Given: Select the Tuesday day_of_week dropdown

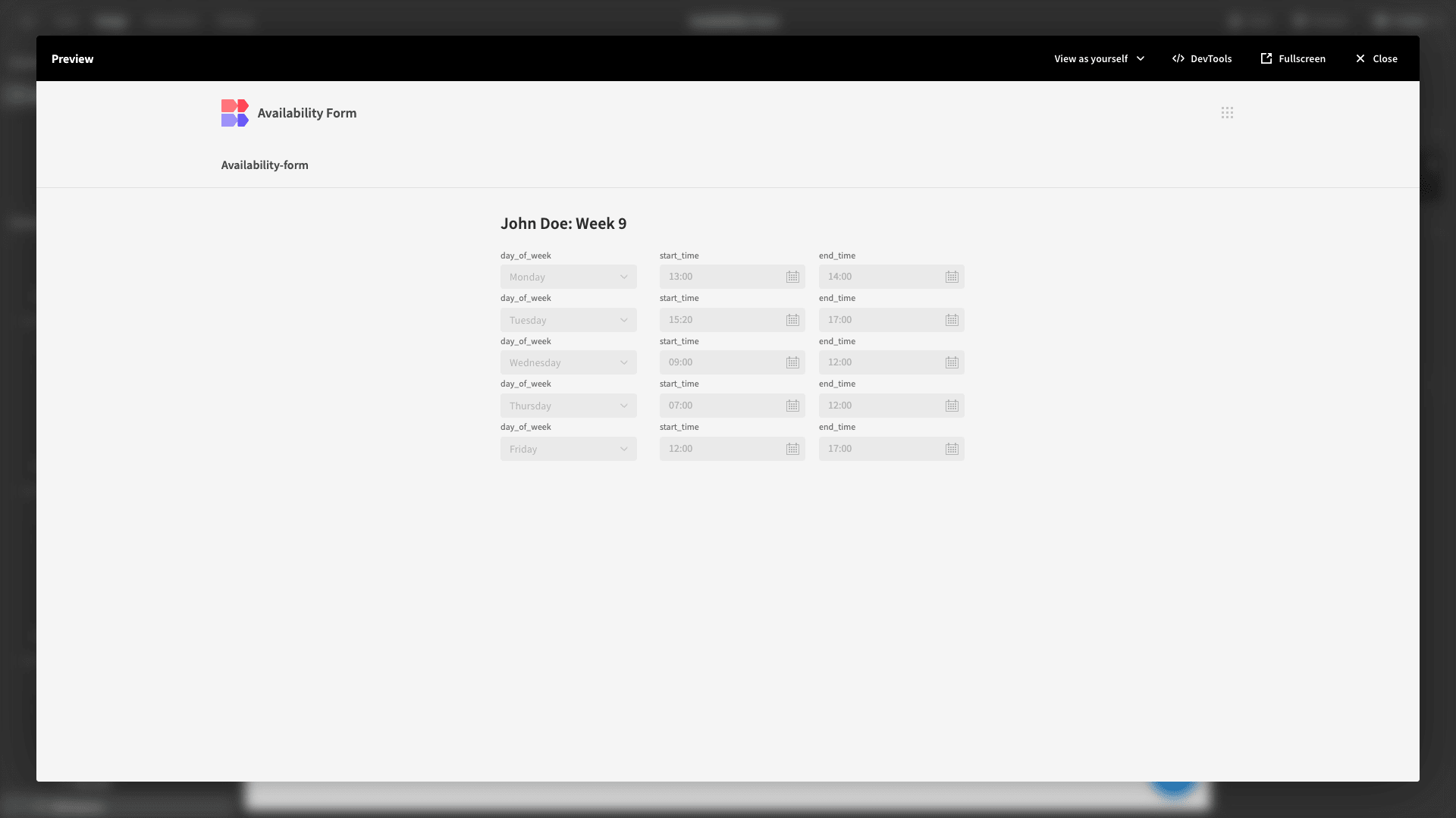Looking at the screenshot, I should 568,320.
